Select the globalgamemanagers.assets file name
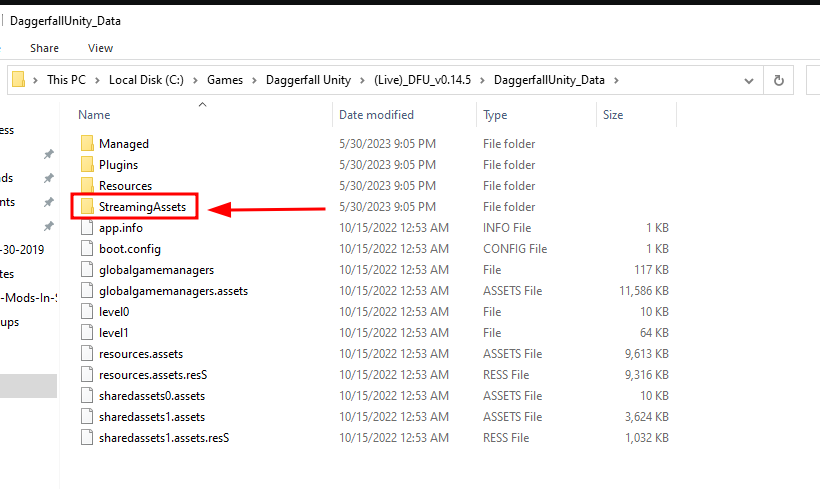This screenshot has width=820, height=489. (174, 291)
